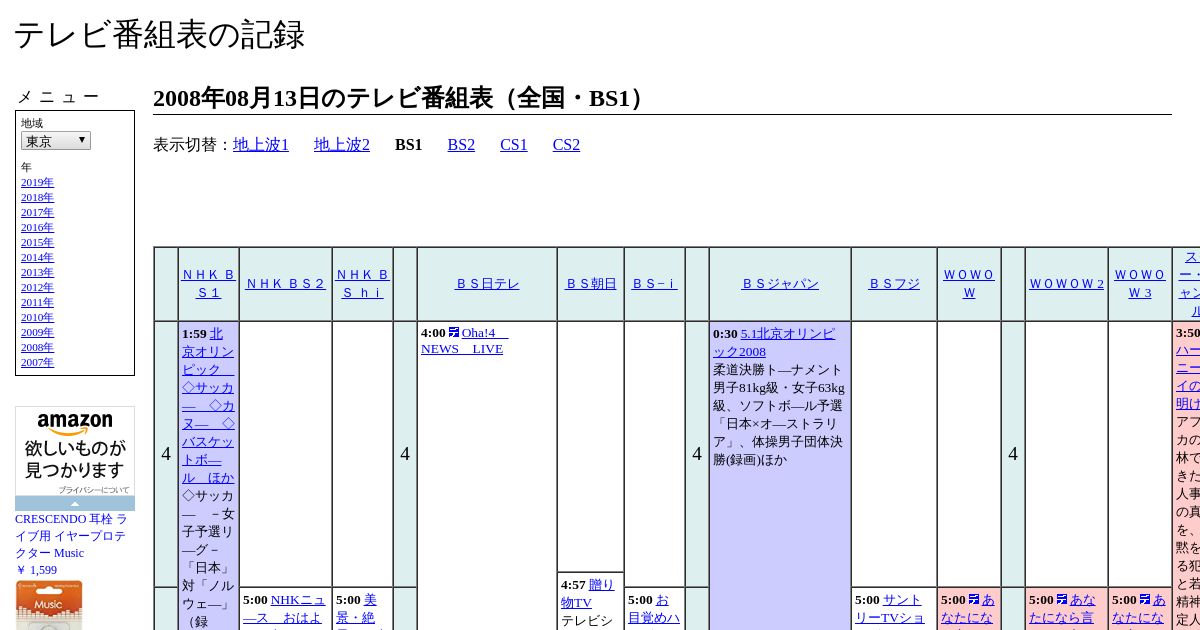This screenshot has height=630, width=1200.
Task: Select 2014年 in the year list
Action: 37,258
